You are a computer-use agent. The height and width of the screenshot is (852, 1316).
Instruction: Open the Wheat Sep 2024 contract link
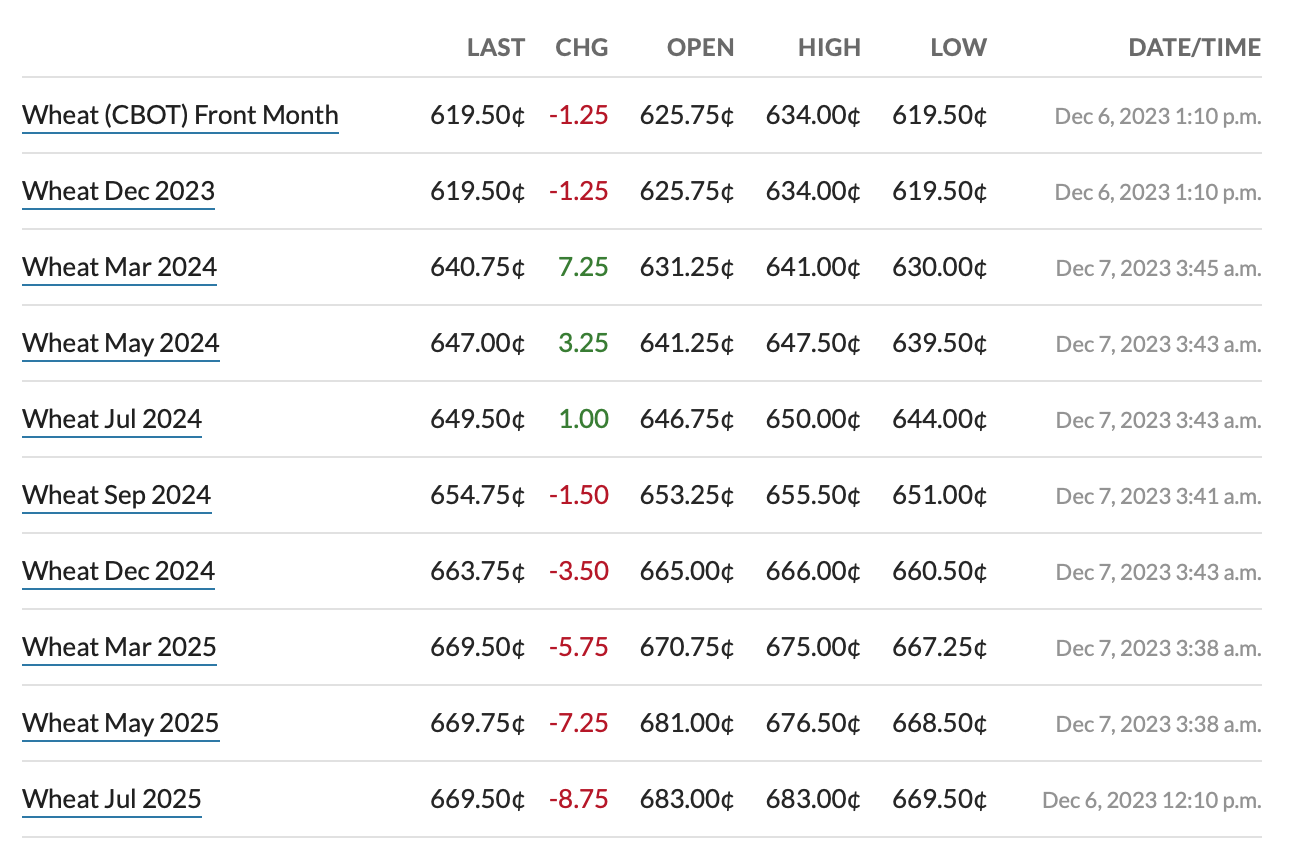coord(116,496)
